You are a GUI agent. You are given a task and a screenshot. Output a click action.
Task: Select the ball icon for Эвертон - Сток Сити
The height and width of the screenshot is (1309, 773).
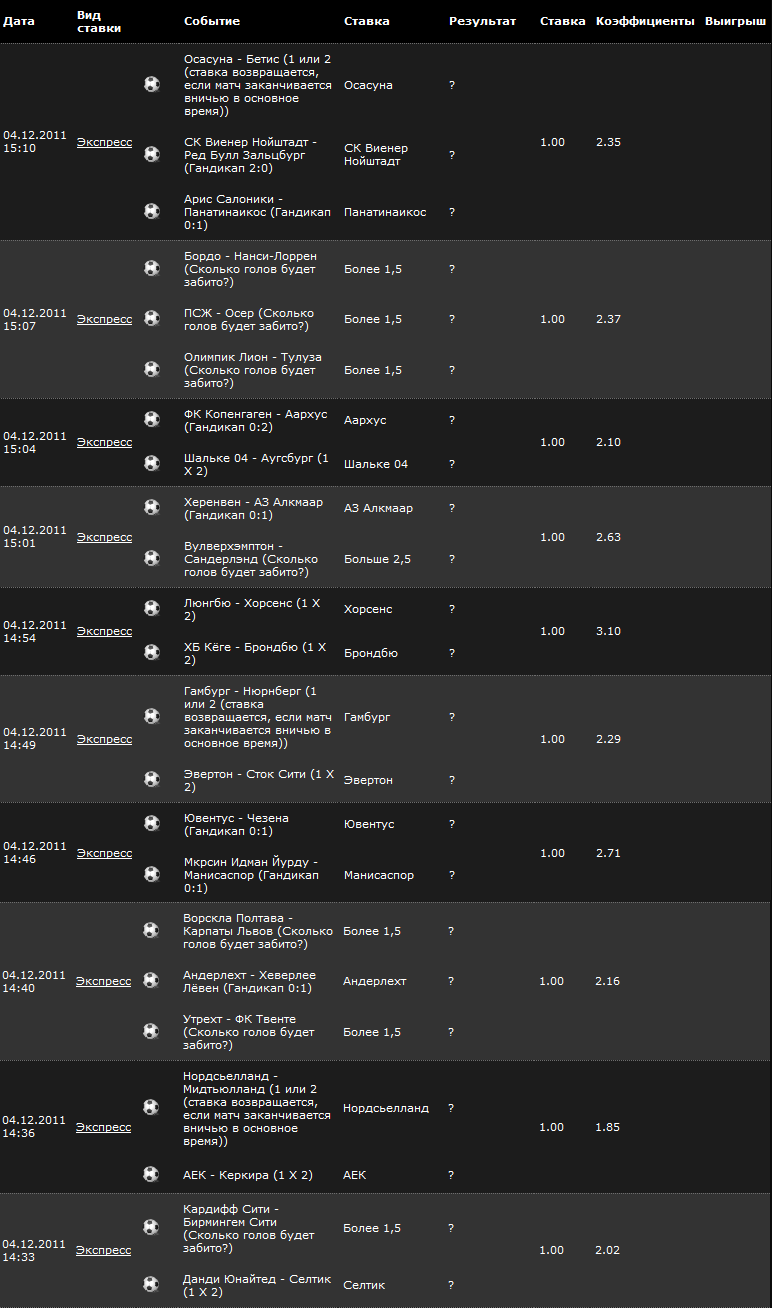pyautogui.click(x=151, y=779)
